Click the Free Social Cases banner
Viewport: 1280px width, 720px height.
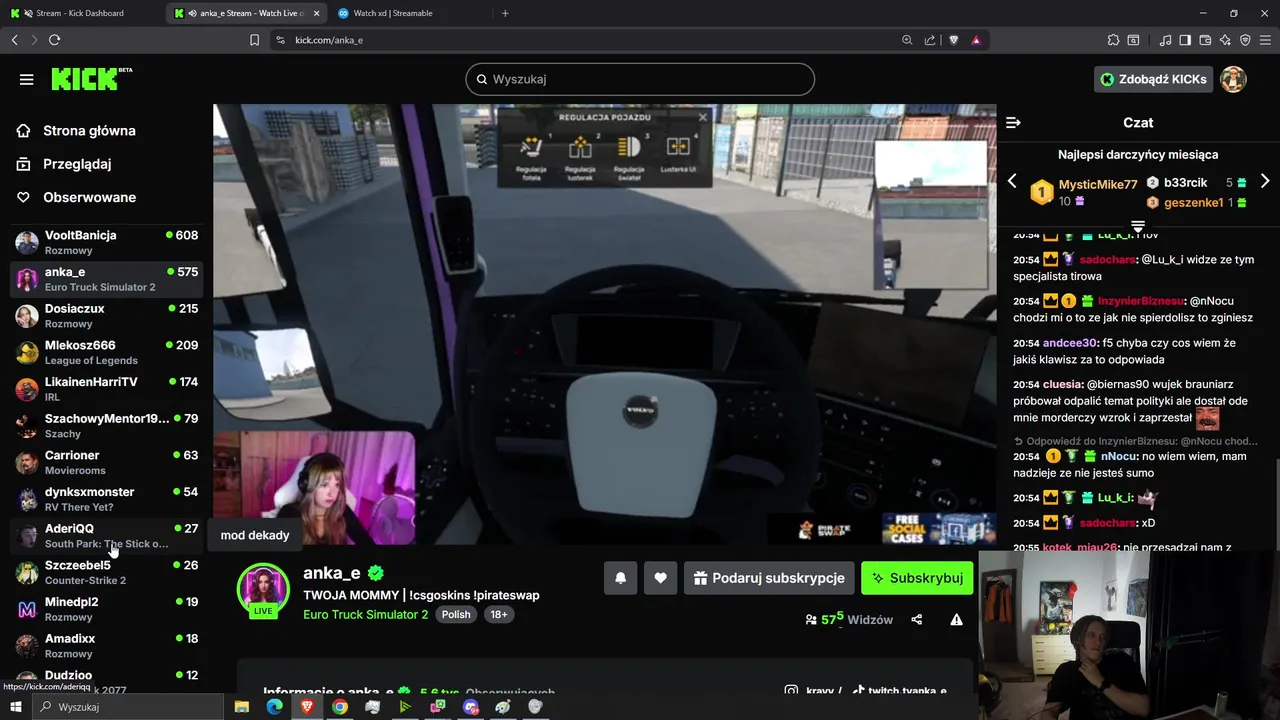(x=939, y=529)
